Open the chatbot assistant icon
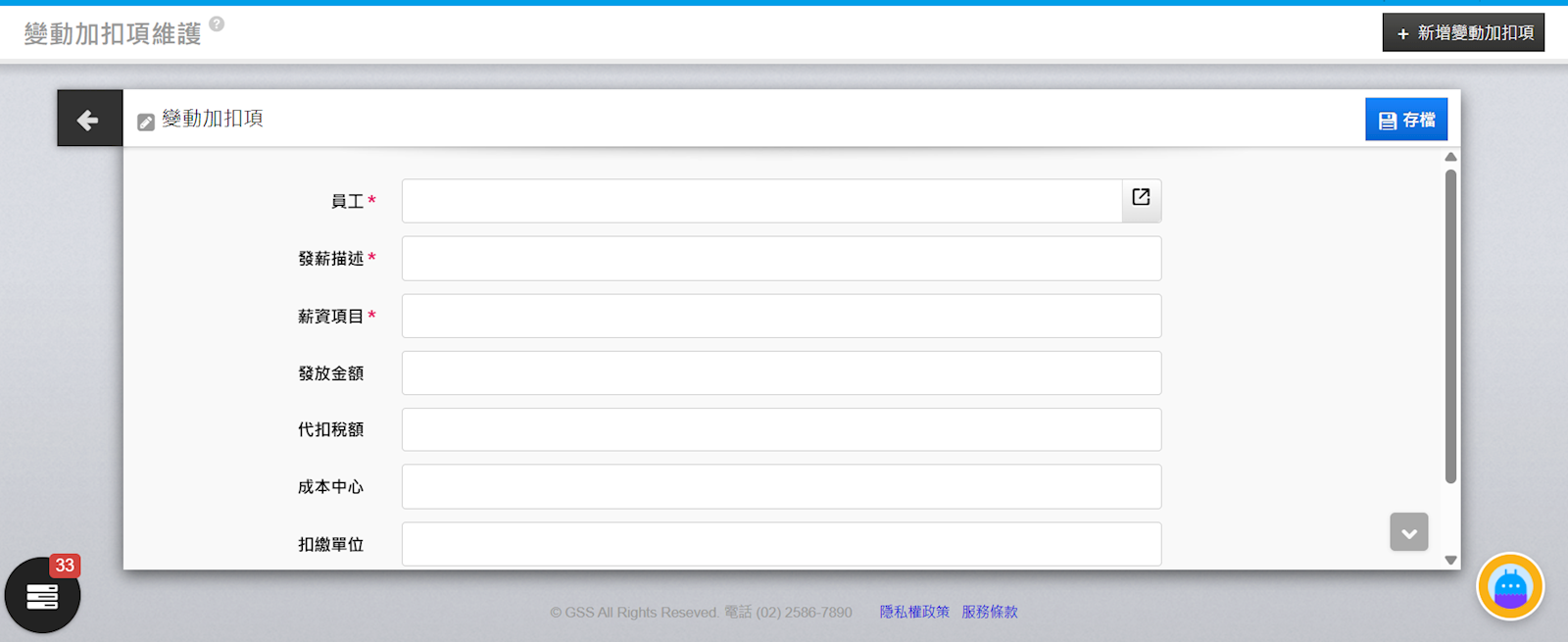The width and height of the screenshot is (1568, 642). (1509, 587)
